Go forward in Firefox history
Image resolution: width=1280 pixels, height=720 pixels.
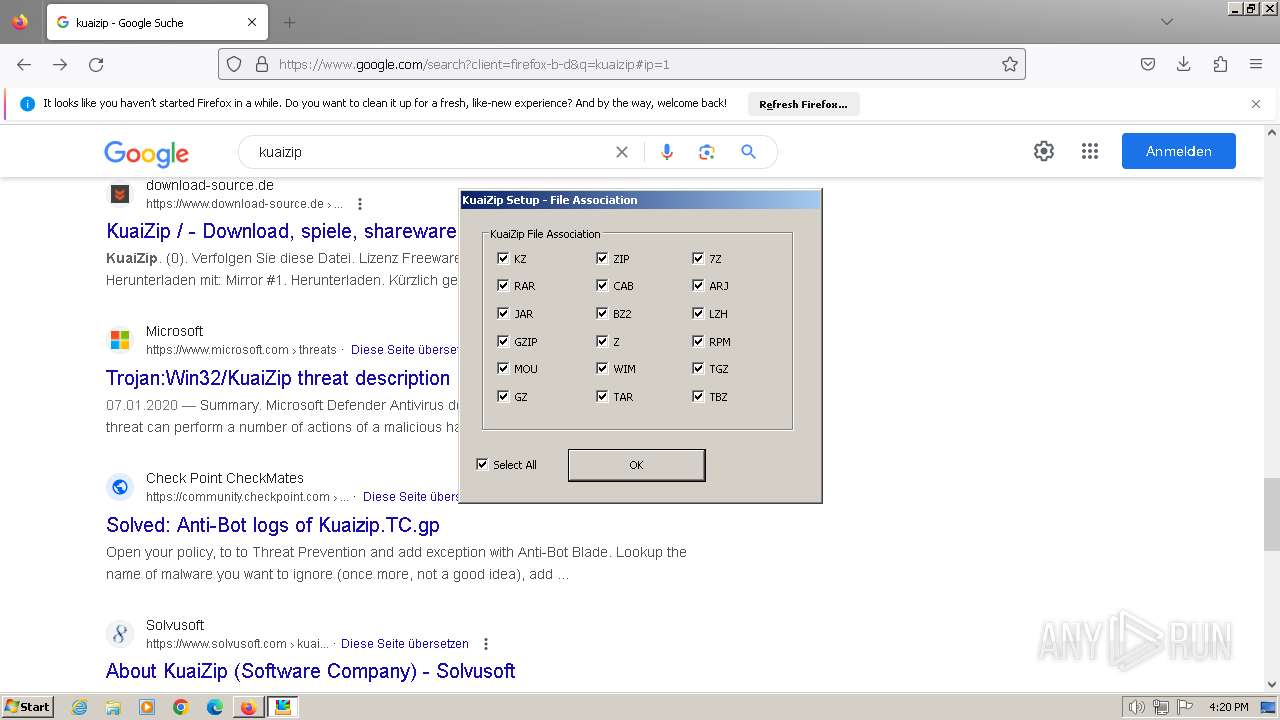(60, 64)
